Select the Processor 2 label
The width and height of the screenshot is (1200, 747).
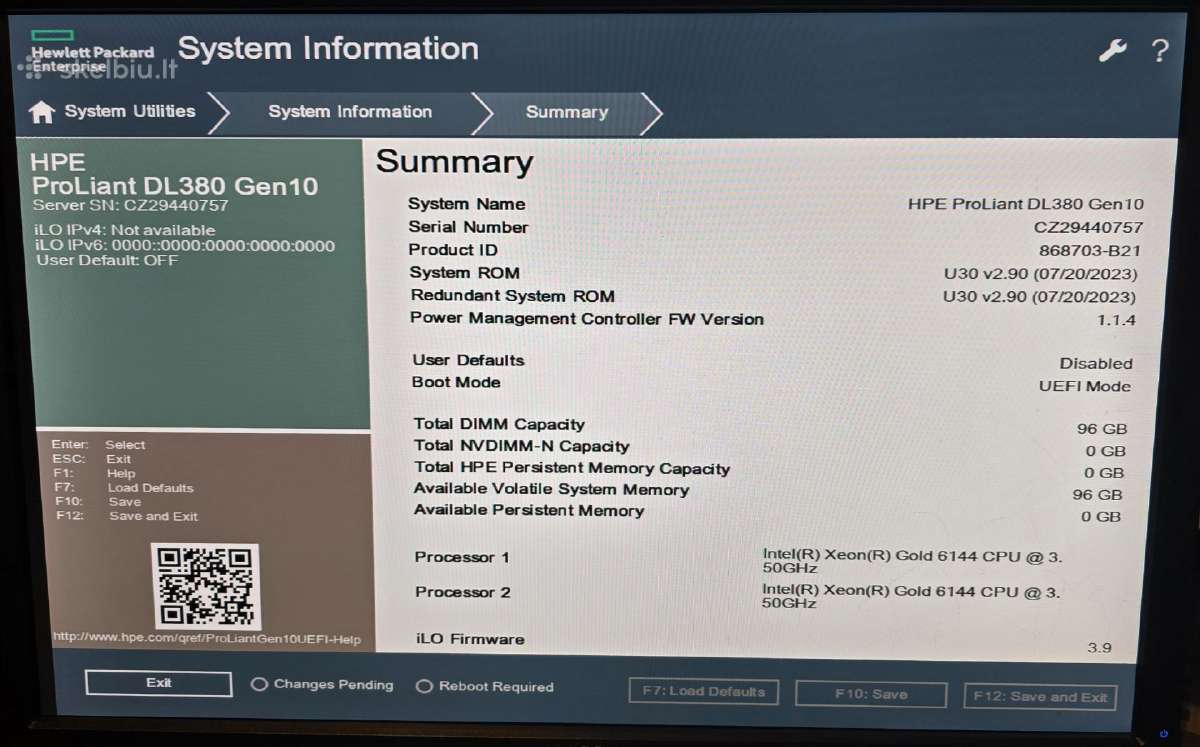tap(463, 592)
